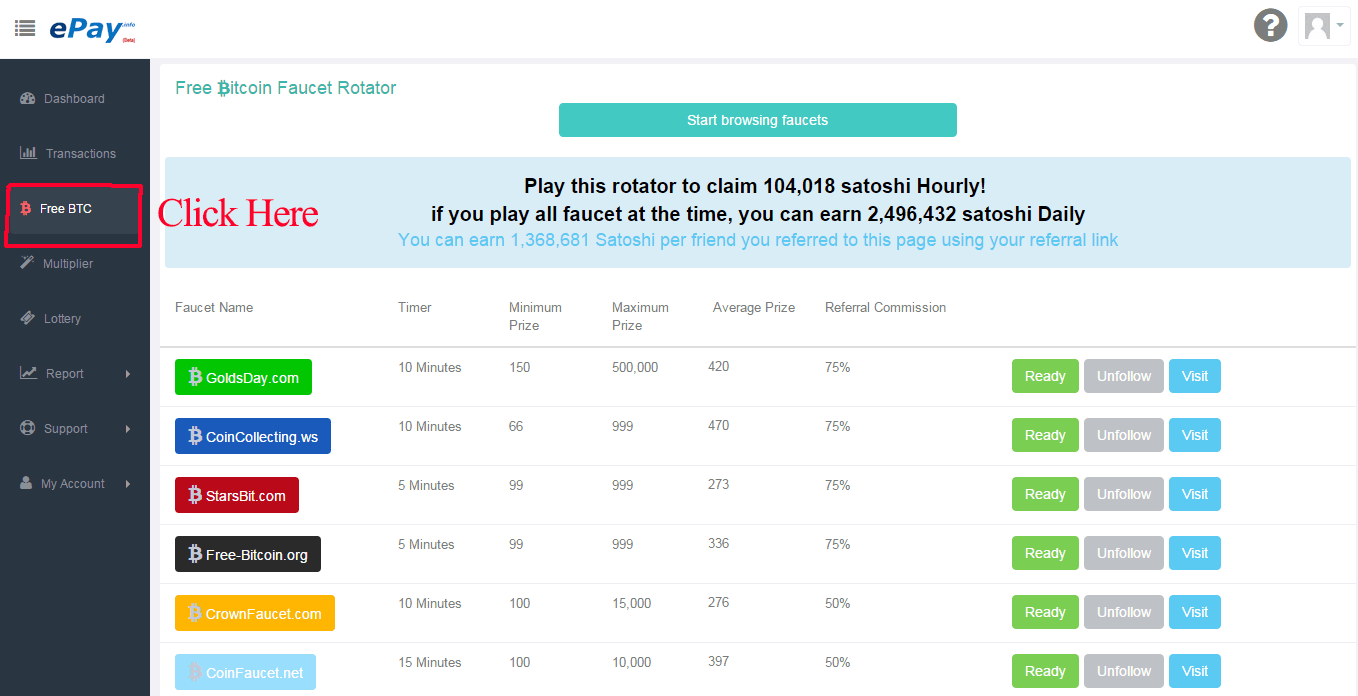The width and height of the screenshot is (1358, 696).
Task: Click Unfollow for CoinFaucet.net
Action: coord(1124,671)
